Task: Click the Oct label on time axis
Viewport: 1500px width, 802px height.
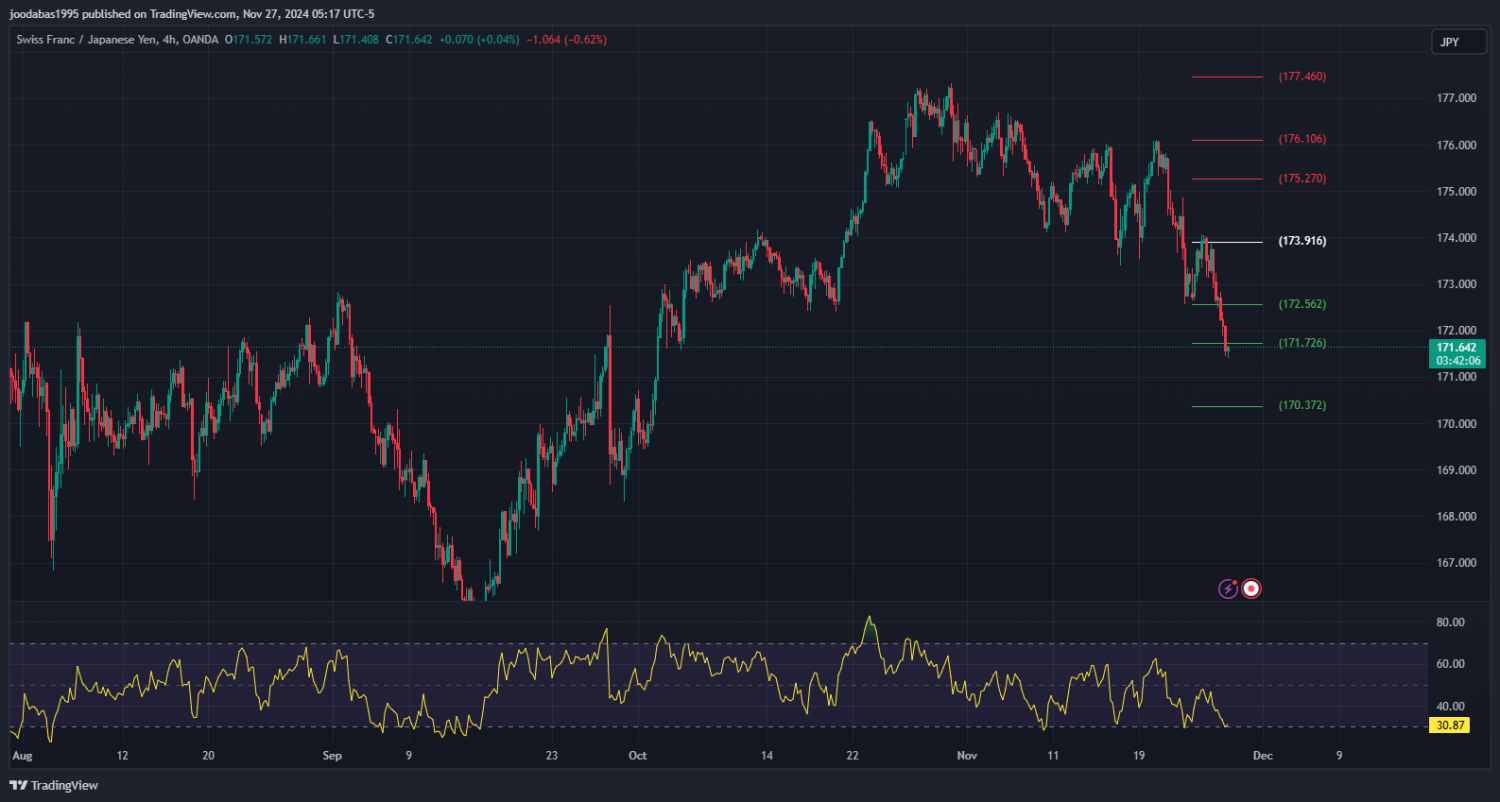Action: pos(636,756)
